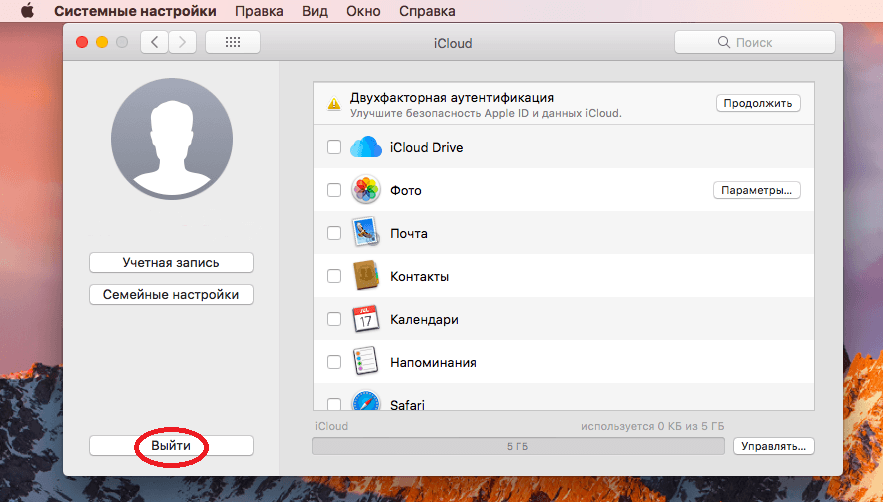Image resolution: width=883 pixels, height=502 pixels.
Task: Enable the Почта checkbox
Action: pyautogui.click(x=334, y=234)
